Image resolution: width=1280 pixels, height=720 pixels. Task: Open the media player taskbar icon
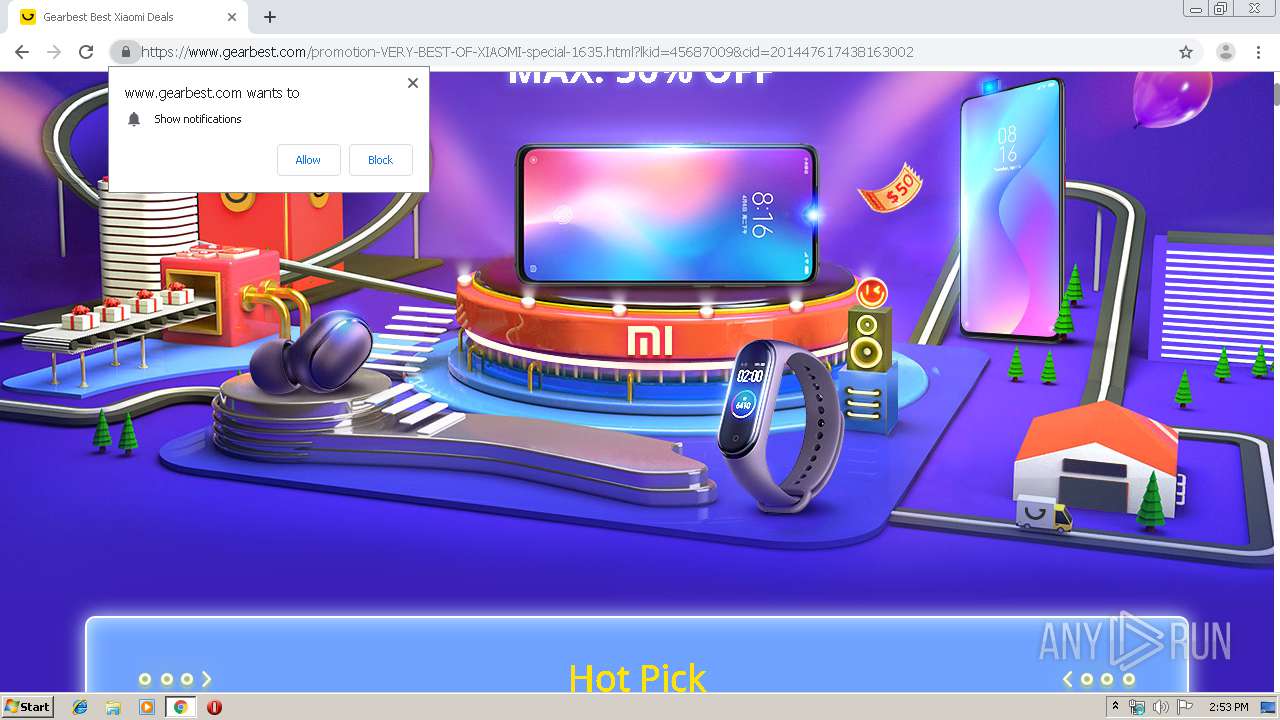click(x=147, y=707)
